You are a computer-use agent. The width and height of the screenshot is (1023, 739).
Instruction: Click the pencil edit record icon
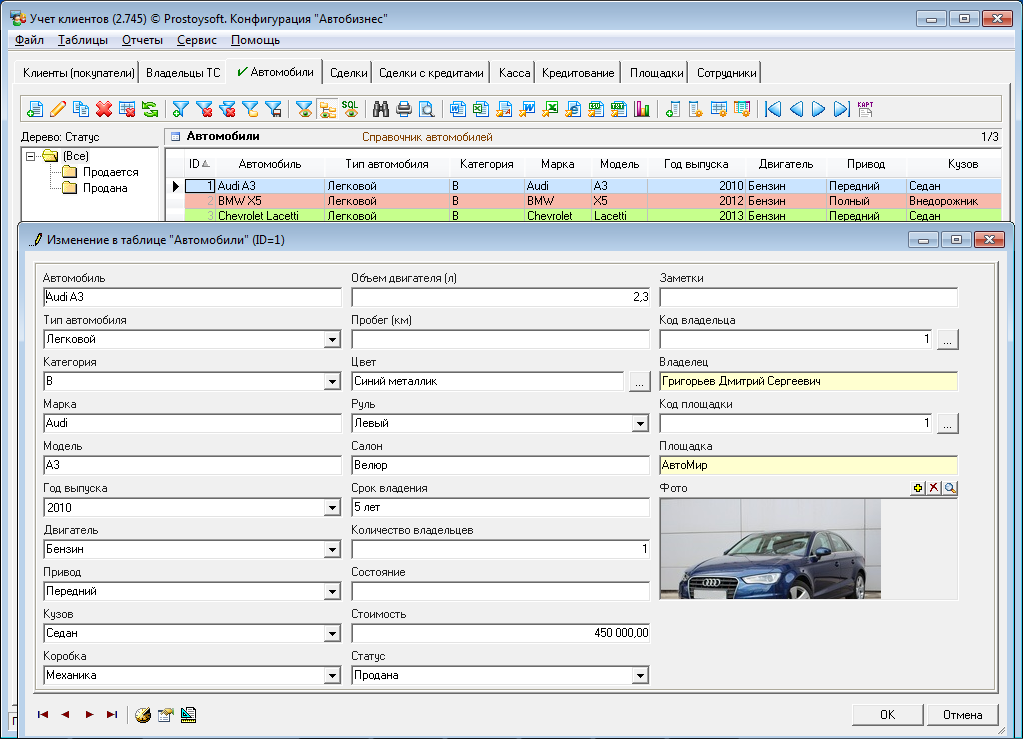58,109
